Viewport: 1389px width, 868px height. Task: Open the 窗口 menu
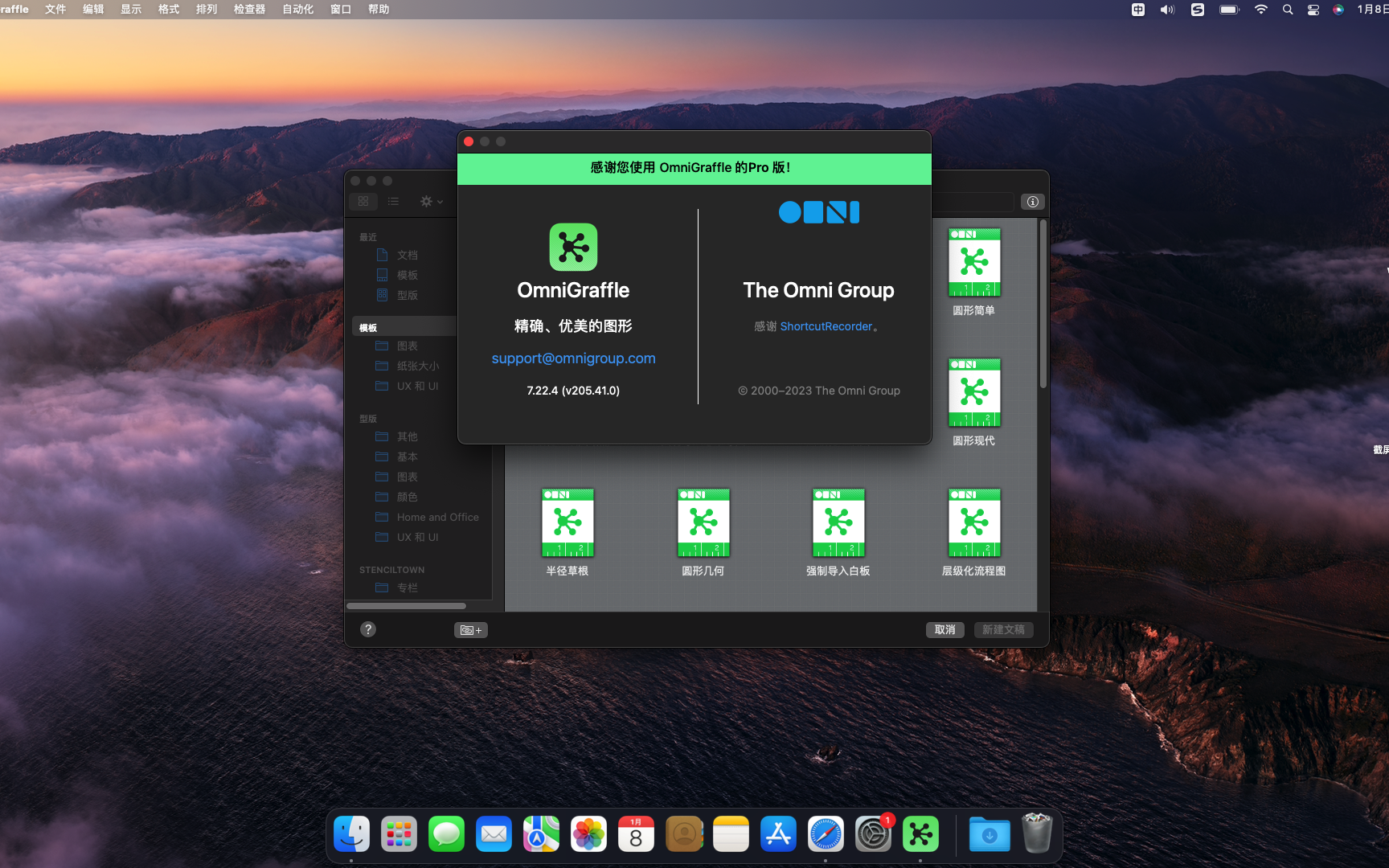click(341, 10)
